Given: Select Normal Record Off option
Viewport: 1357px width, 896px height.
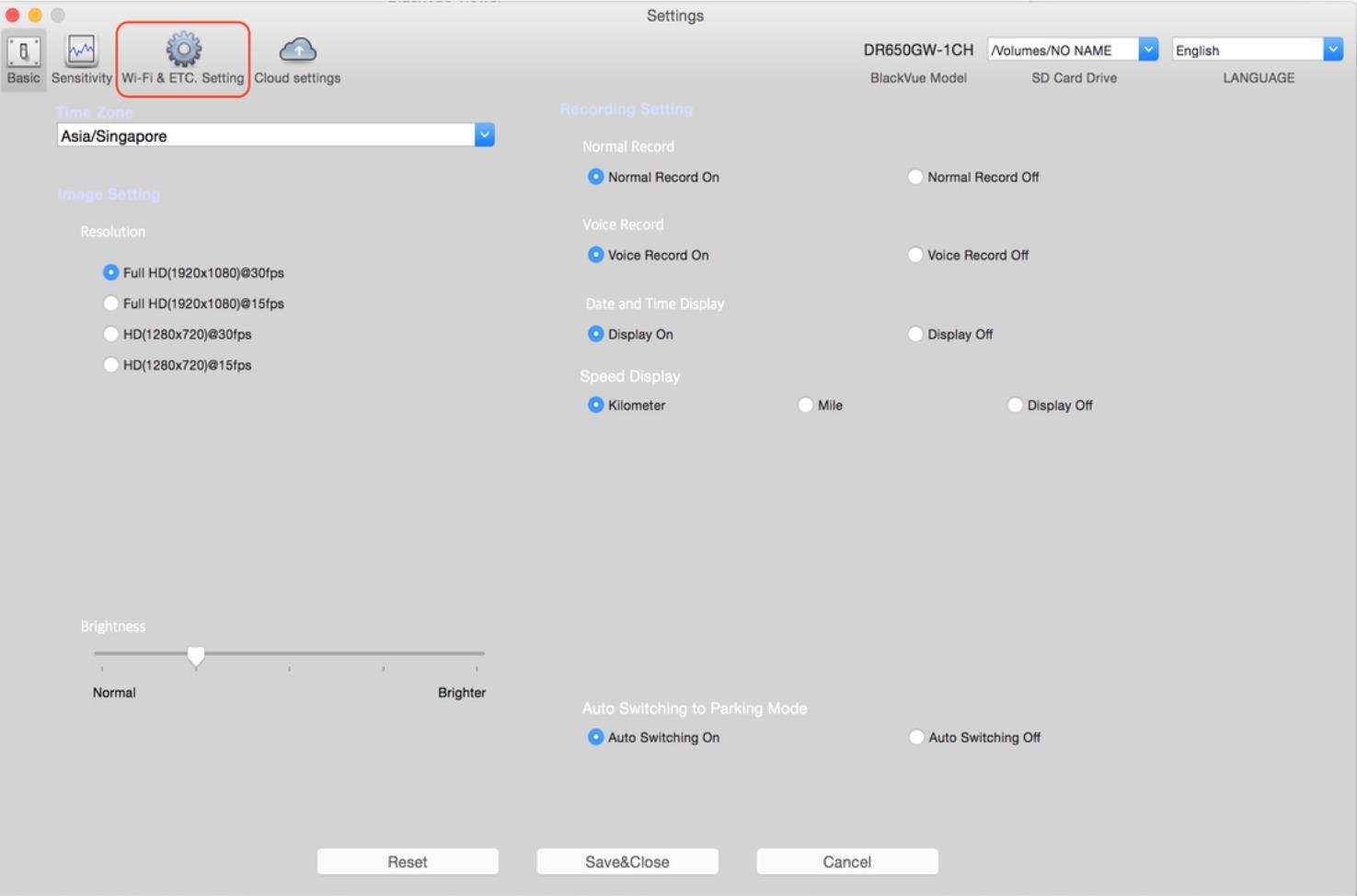Looking at the screenshot, I should [915, 177].
